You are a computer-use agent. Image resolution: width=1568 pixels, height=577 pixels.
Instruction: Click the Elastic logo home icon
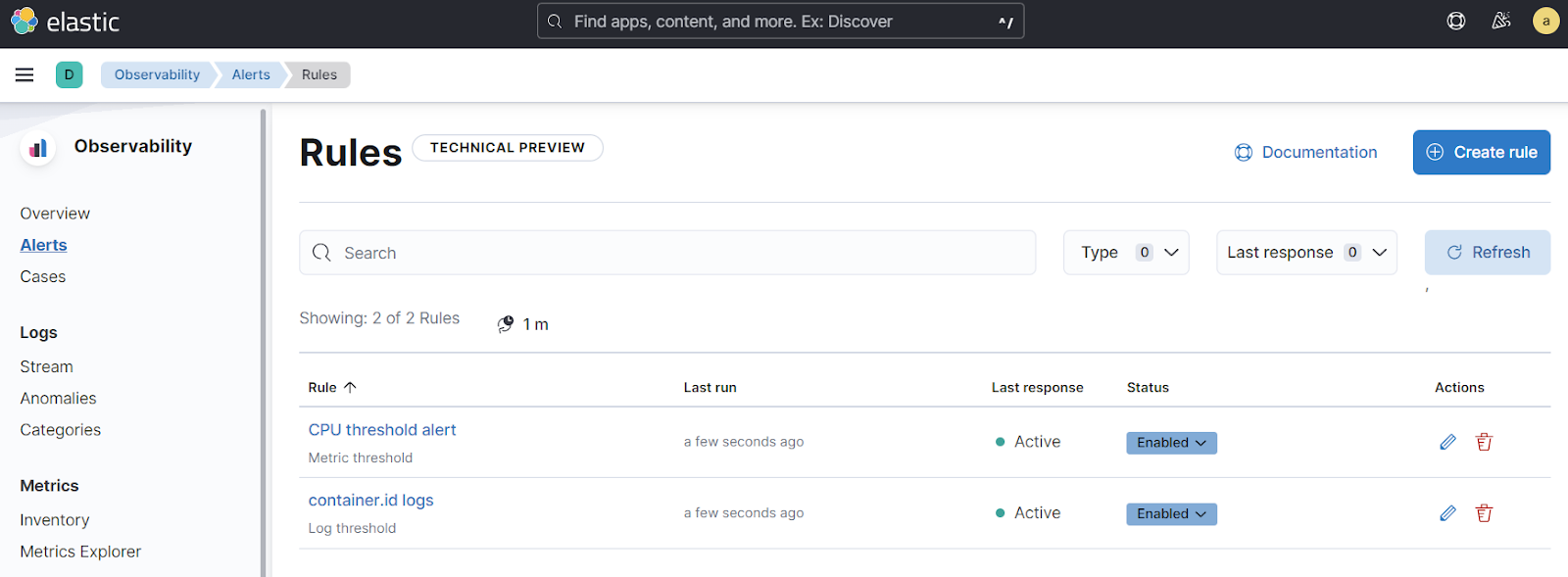(x=24, y=21)
